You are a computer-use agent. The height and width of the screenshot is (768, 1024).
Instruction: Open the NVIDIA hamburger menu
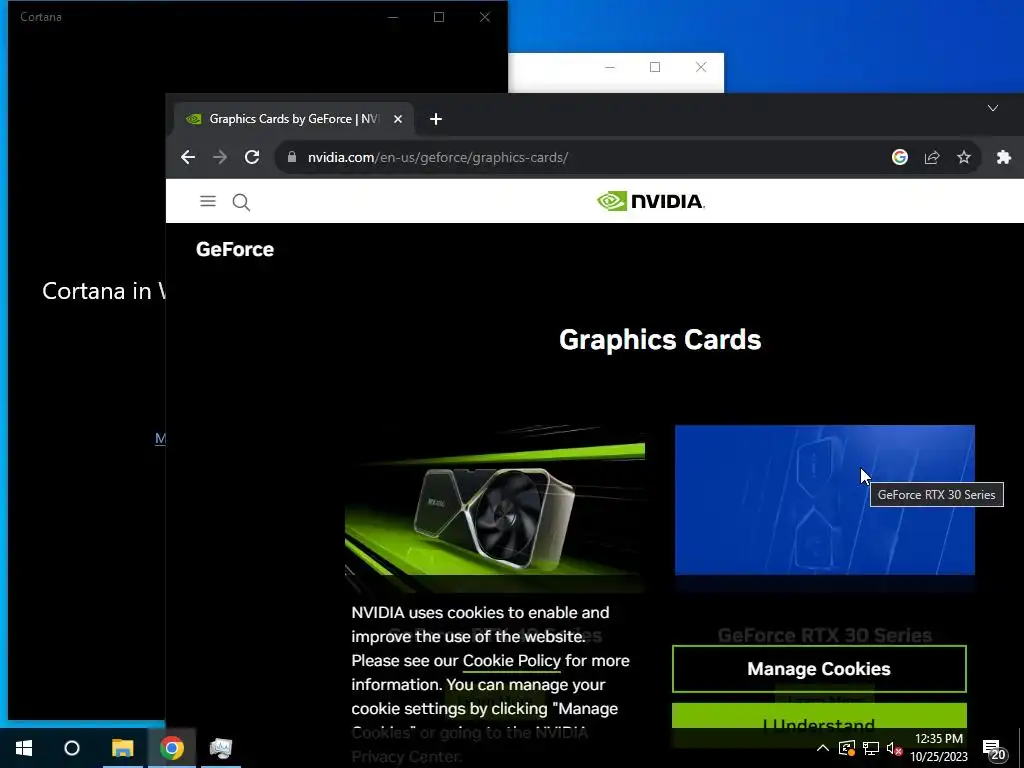(x=208, y=201)
